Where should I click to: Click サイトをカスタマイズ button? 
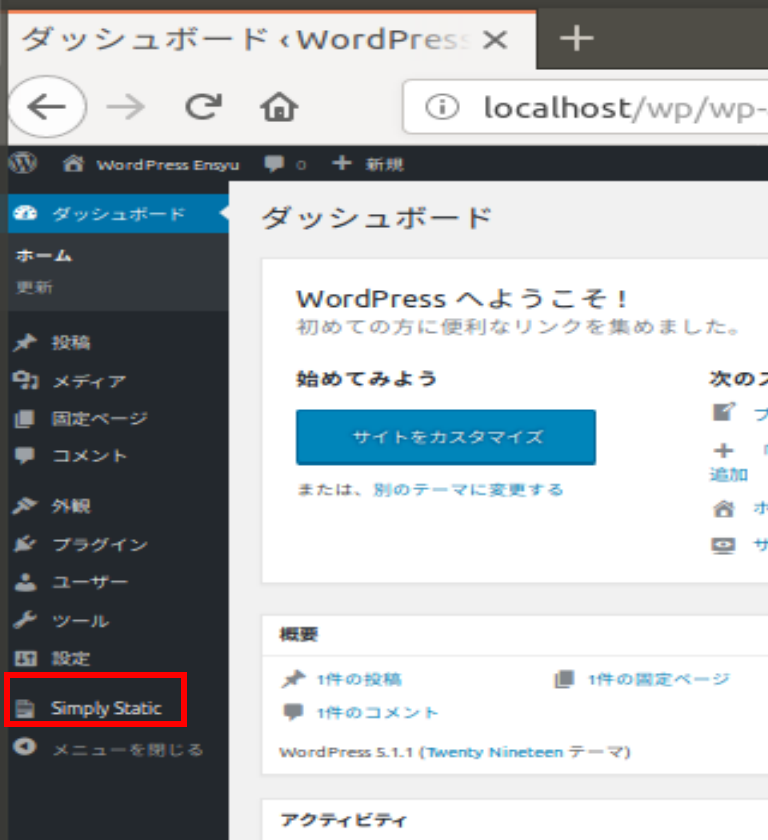446,437
